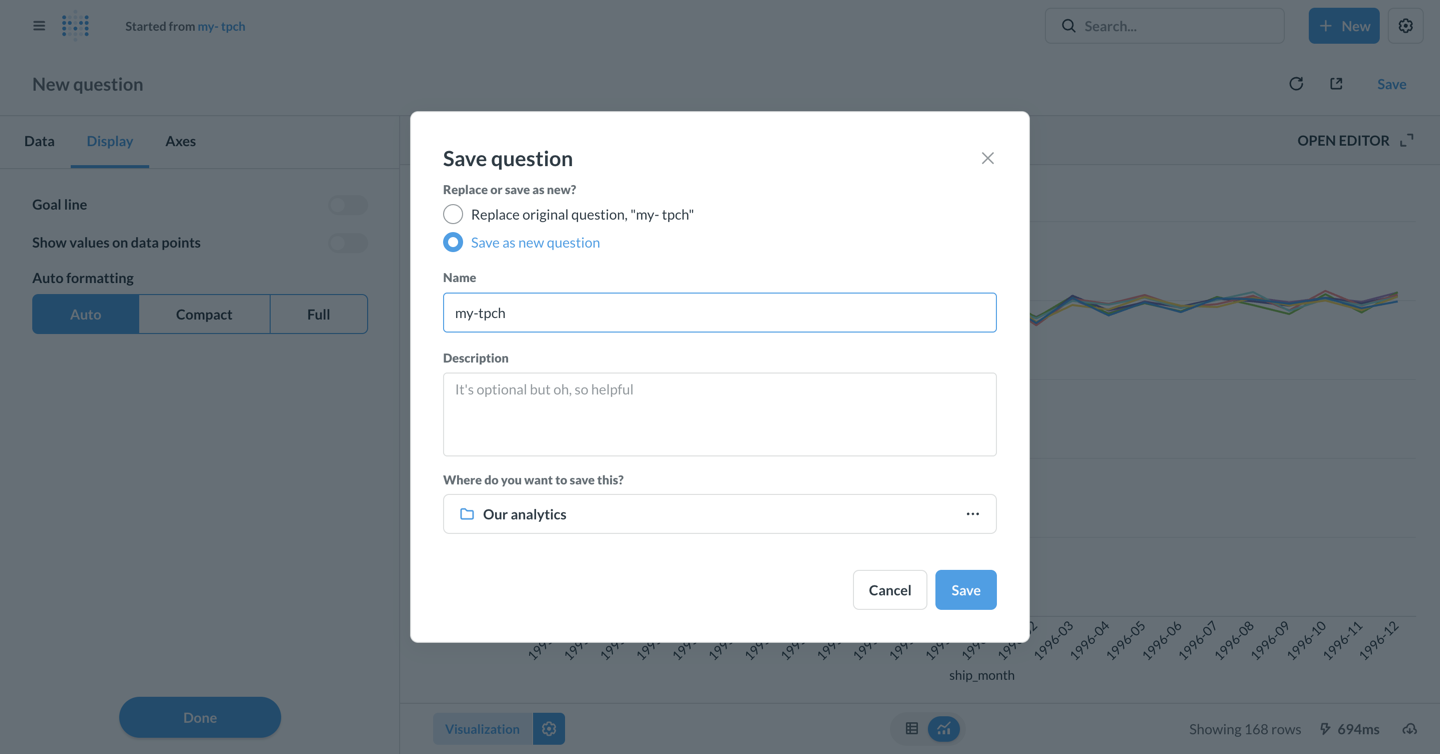Open the hamburger sidebar menu
The image size is (1440, 754).
(x=39, y=26)
